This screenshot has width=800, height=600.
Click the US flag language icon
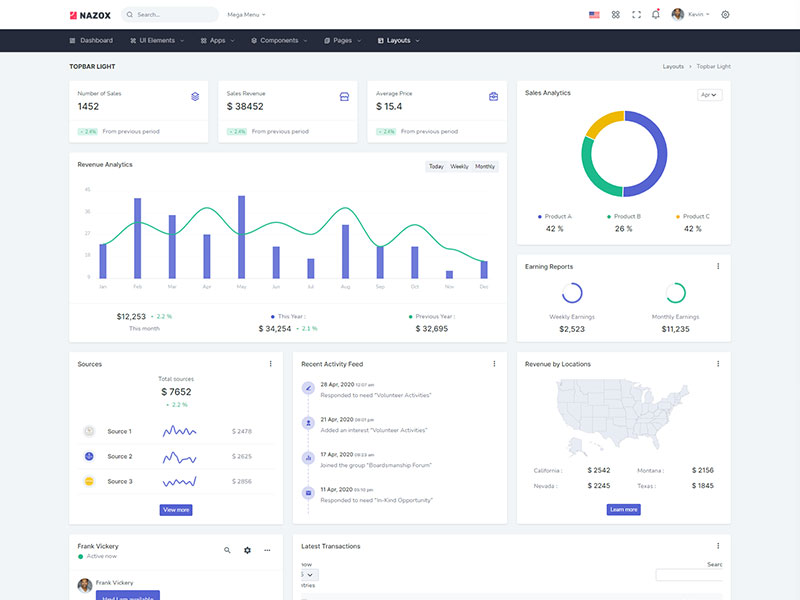click(594, 15)
